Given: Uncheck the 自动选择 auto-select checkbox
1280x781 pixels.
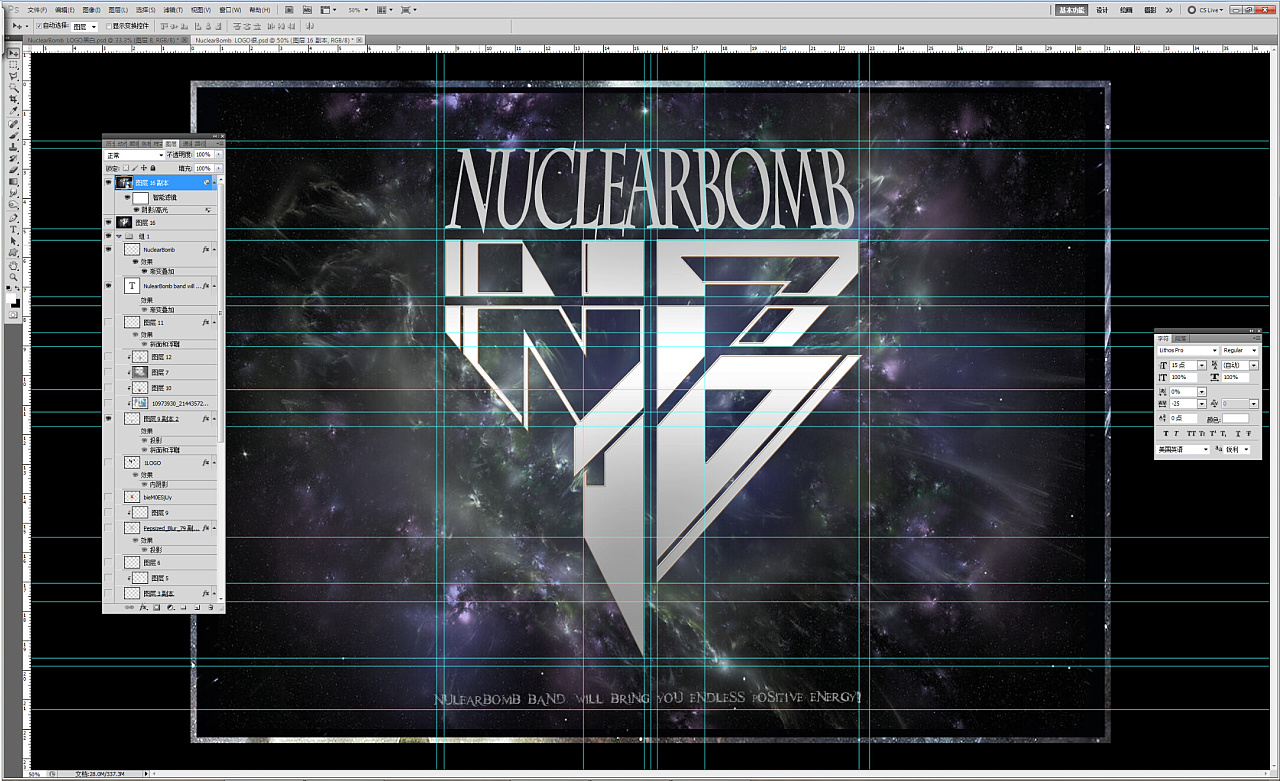Looking at the screenshot, I should point(38,26).
